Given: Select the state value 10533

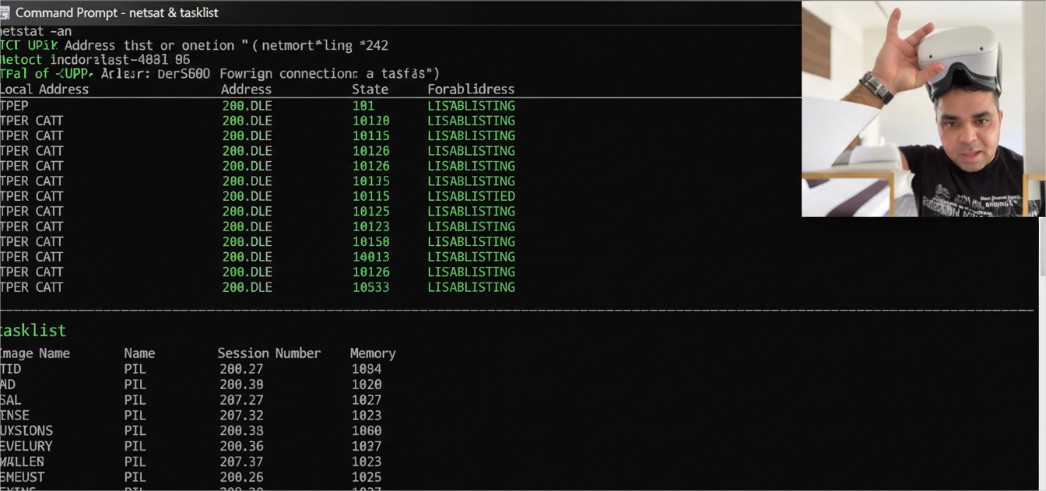Looking at the screenshot, I should tap(371, 287).
